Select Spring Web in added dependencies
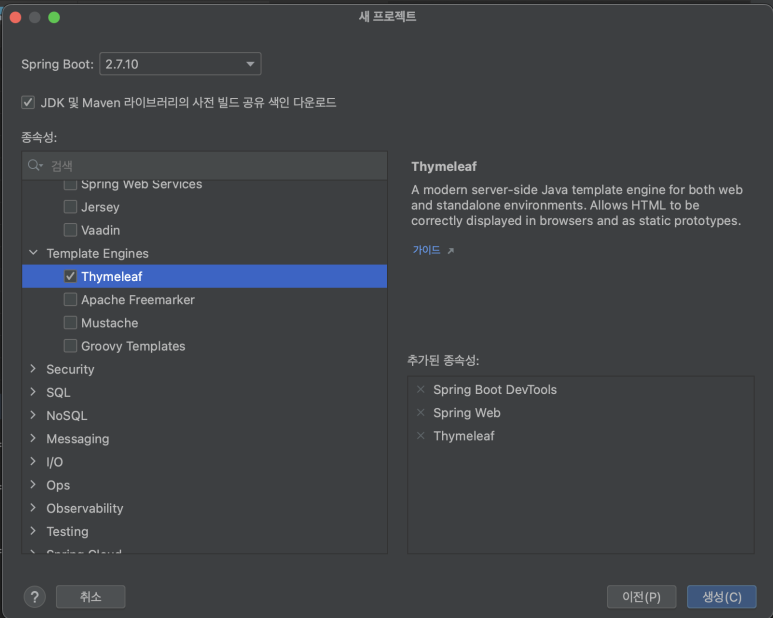Viewport: 773px width, 618px height. pos(467,413)
